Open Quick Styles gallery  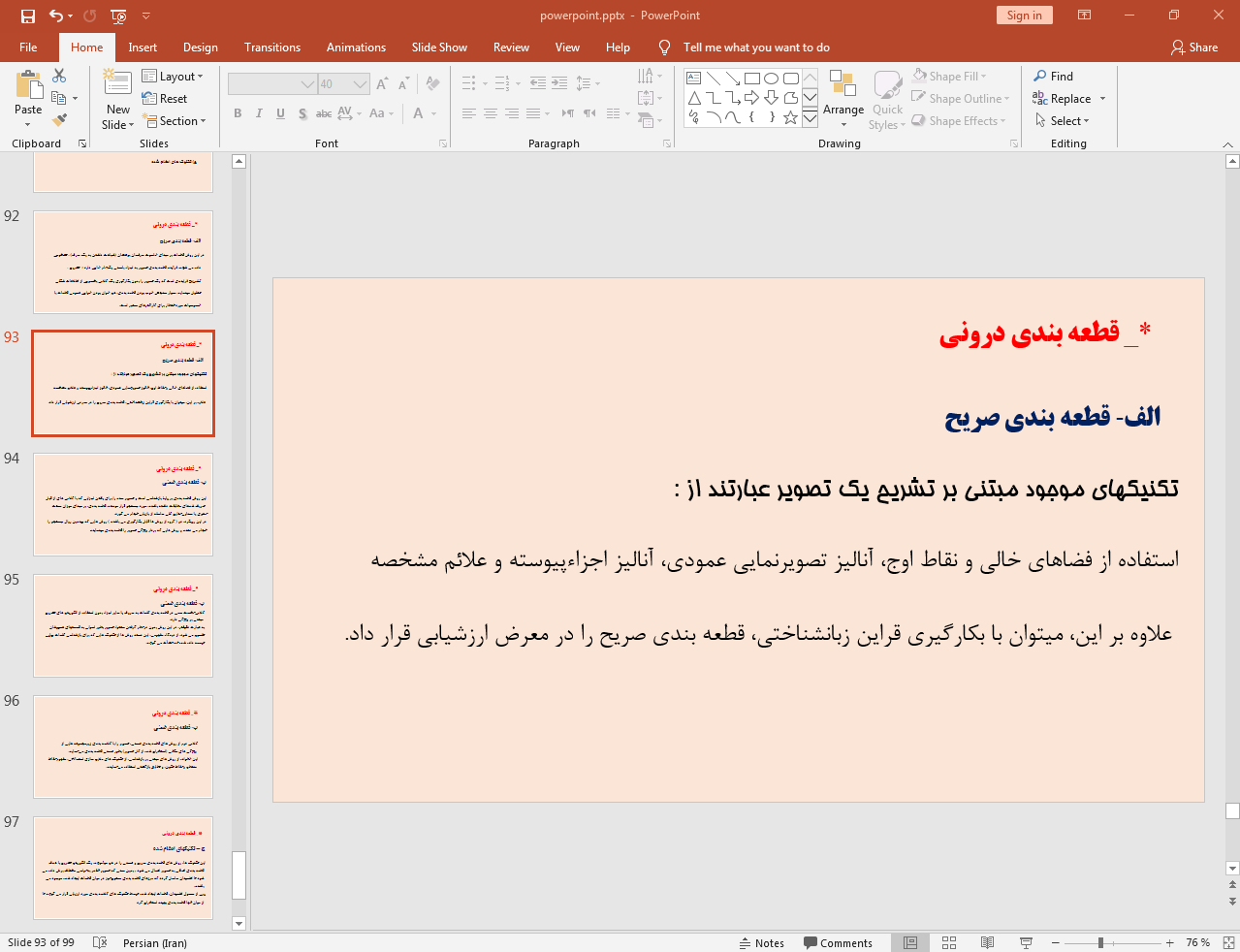[887, 100]
